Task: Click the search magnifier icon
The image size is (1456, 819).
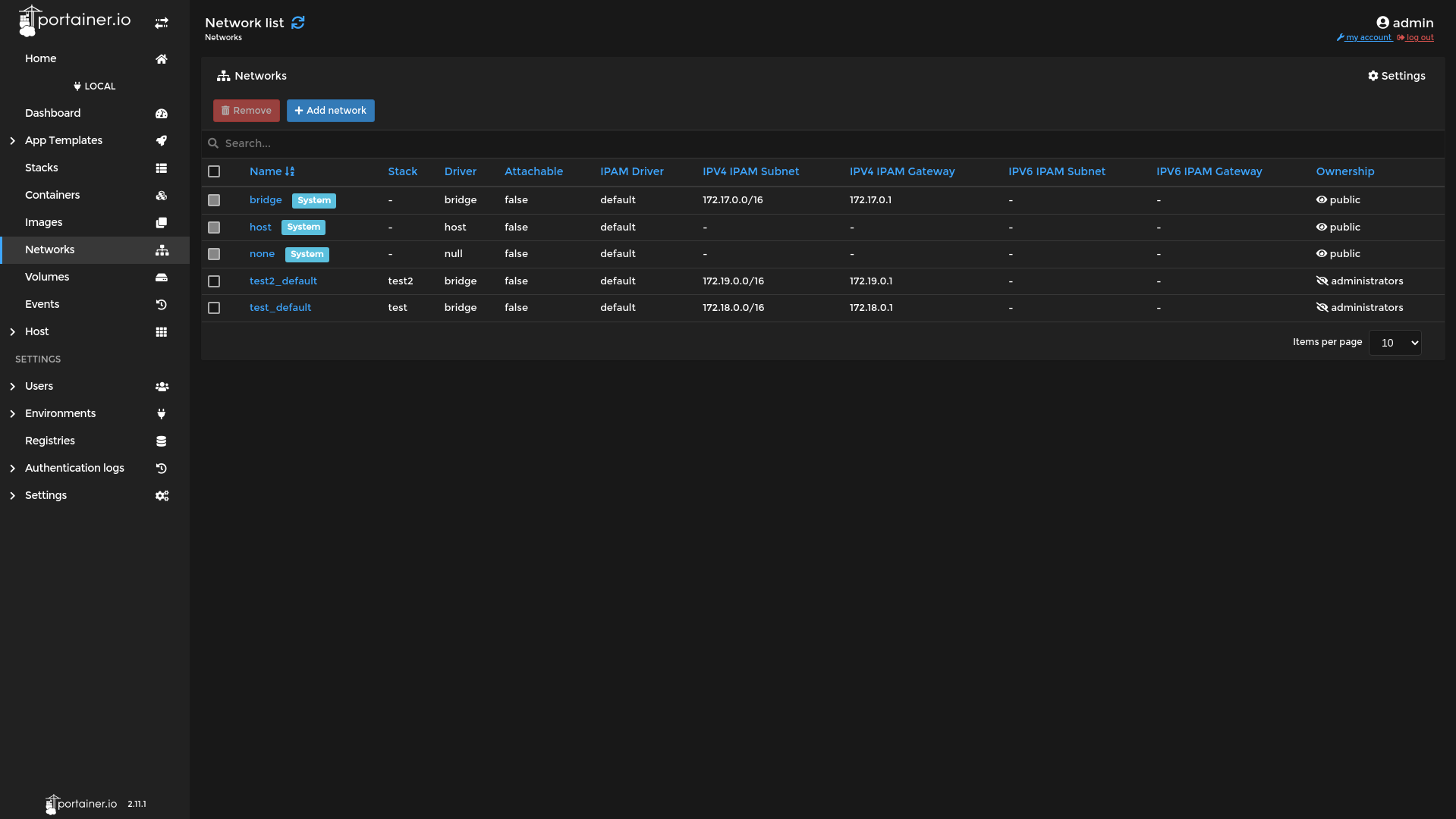Action: (213, 143)
